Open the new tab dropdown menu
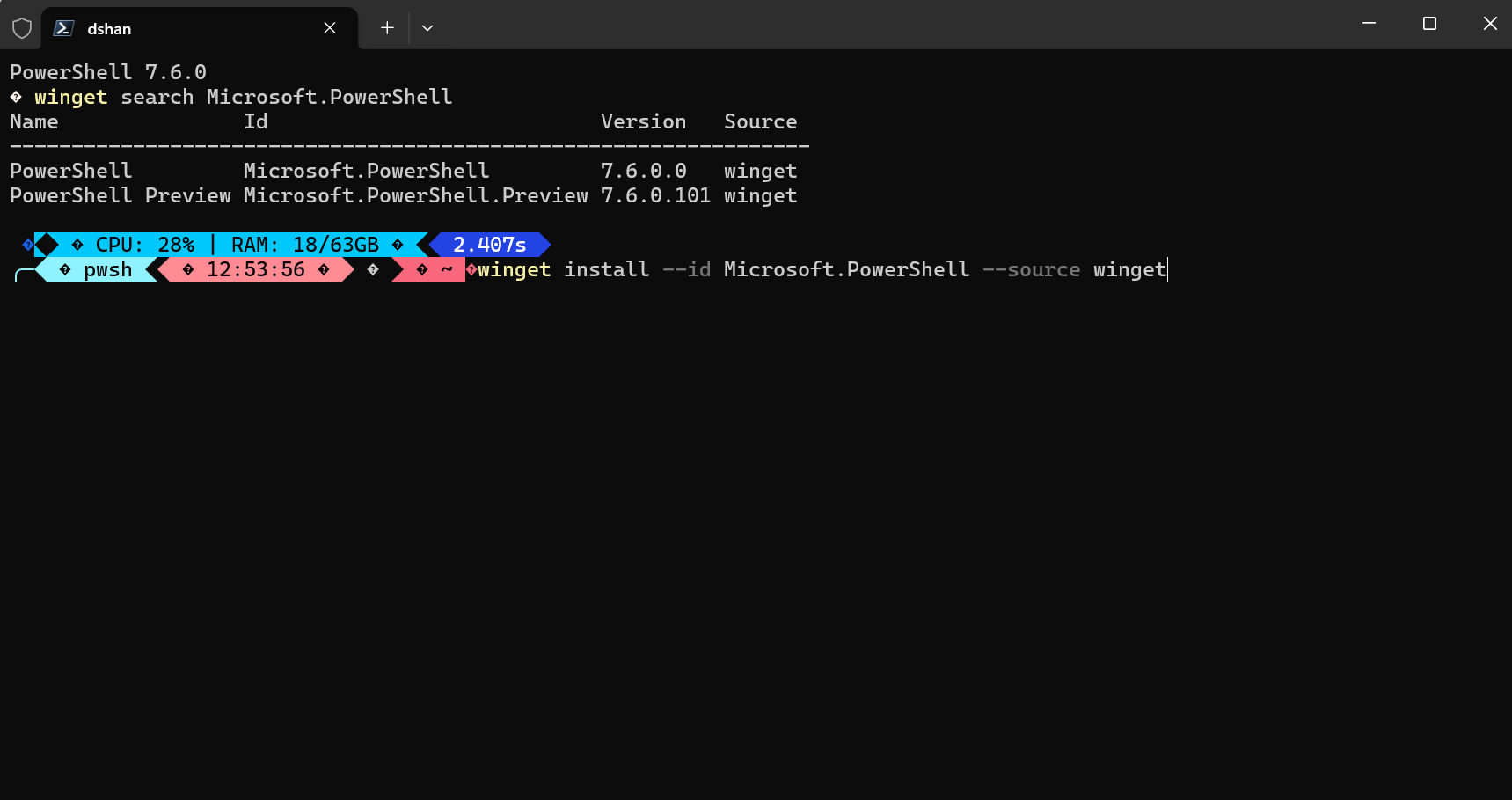Image resolution: width=1512 pixels, height=800 pixels. pyautogui.click(x=427, y=27)
